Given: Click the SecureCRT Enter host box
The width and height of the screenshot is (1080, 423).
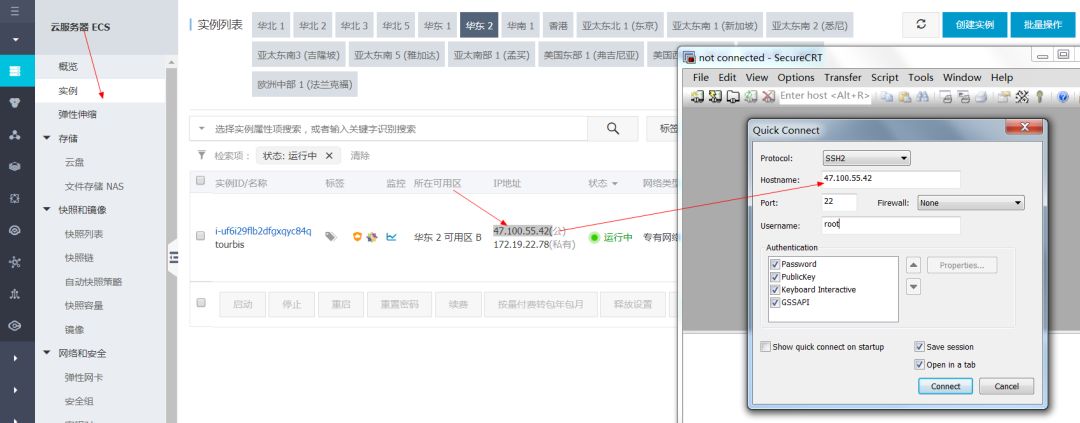Looking at the screenshot, I should 824,96.
